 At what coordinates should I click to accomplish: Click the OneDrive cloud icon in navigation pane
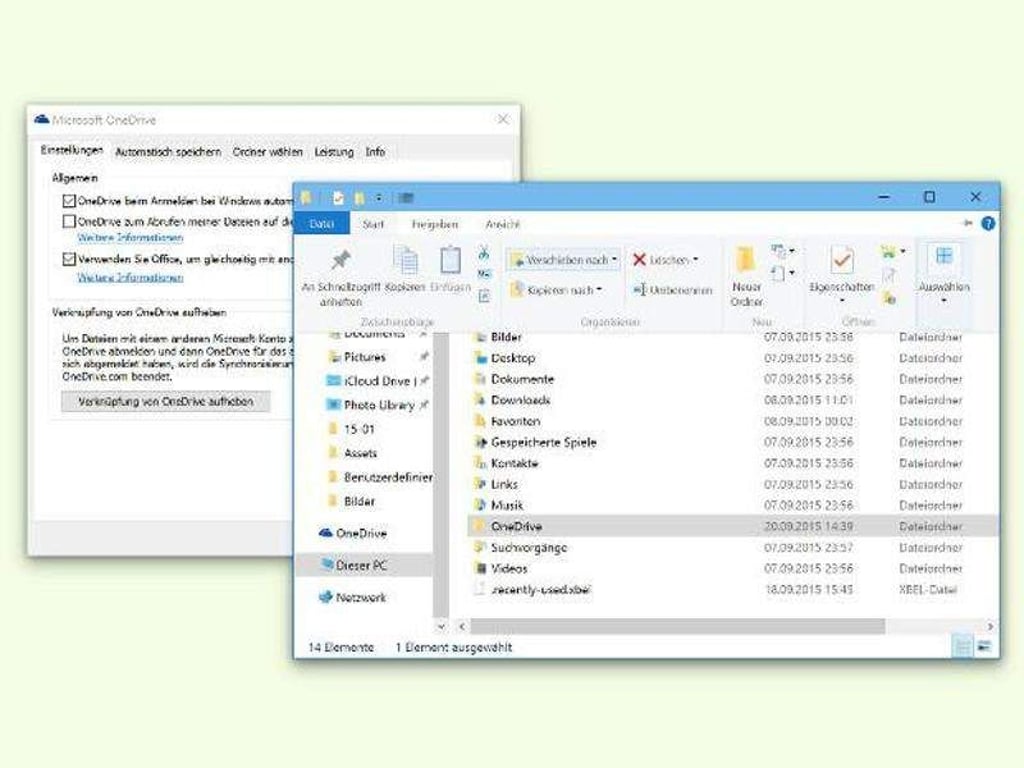tap(326, 533)
